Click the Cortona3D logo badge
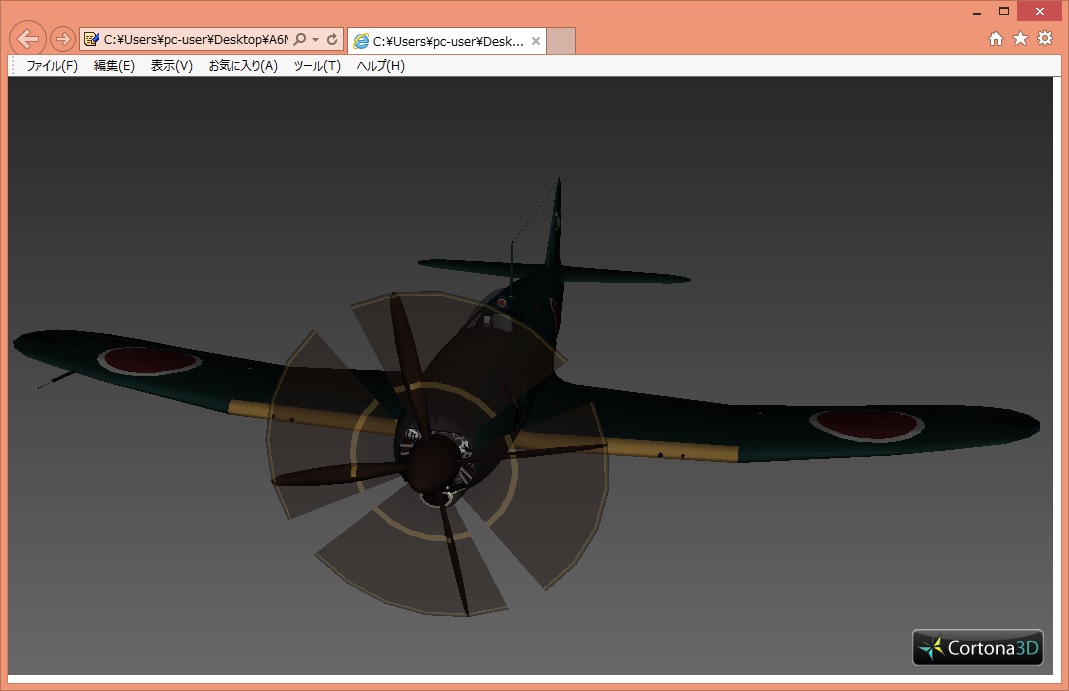 click(977, 648)
